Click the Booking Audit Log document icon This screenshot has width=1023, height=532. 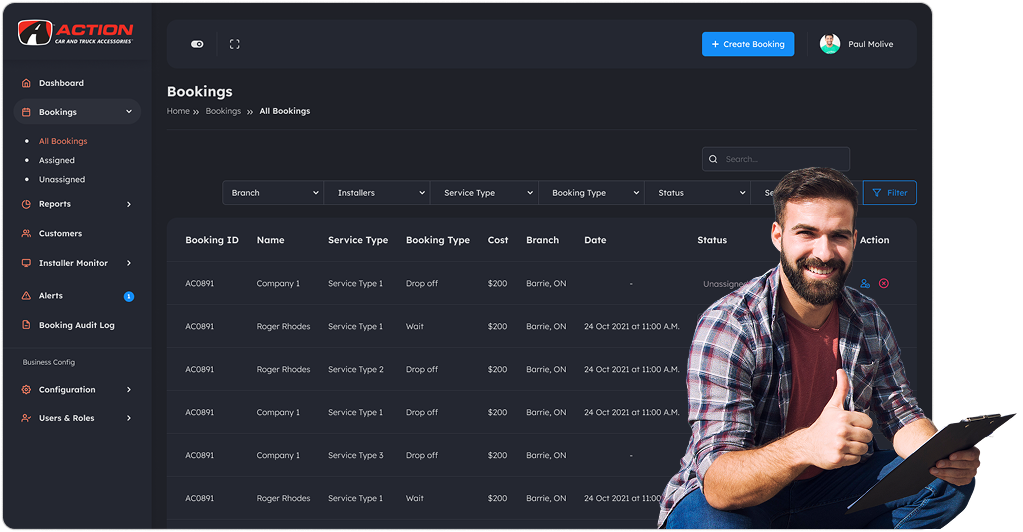coord(26,325)
